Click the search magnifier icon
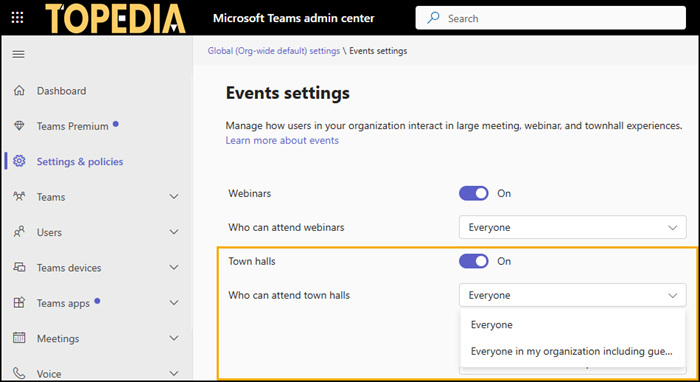 (x=433, y=18)
